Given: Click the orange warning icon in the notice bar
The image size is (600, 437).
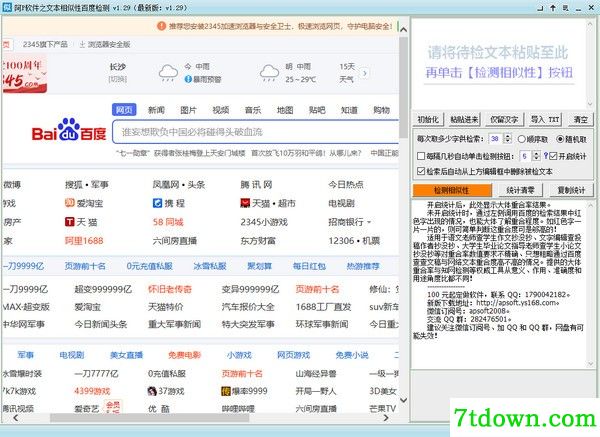Looking at the screenshot, I should pos(161,26).
